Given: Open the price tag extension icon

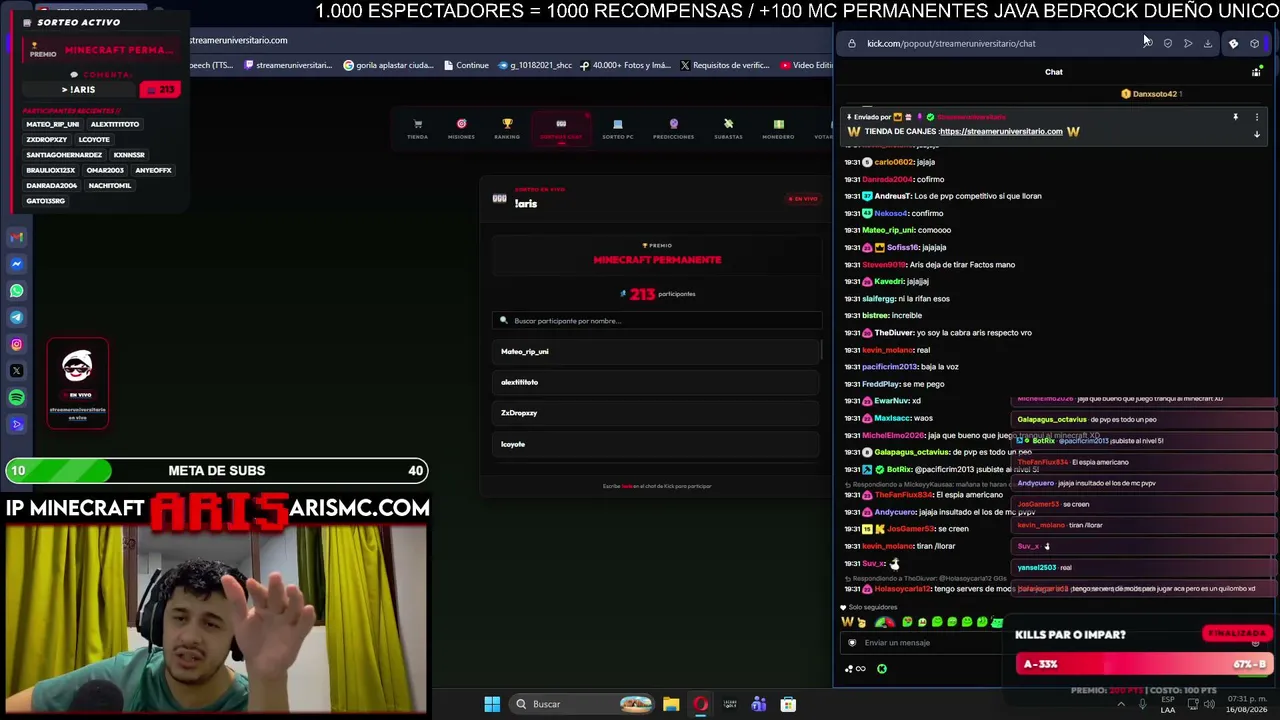Looking at the screenshot, I should 1233,43.
